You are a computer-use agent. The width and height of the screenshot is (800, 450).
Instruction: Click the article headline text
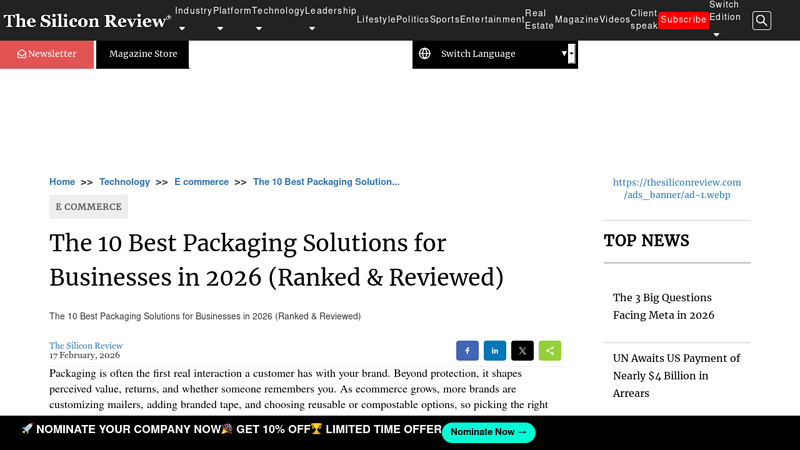276,260
